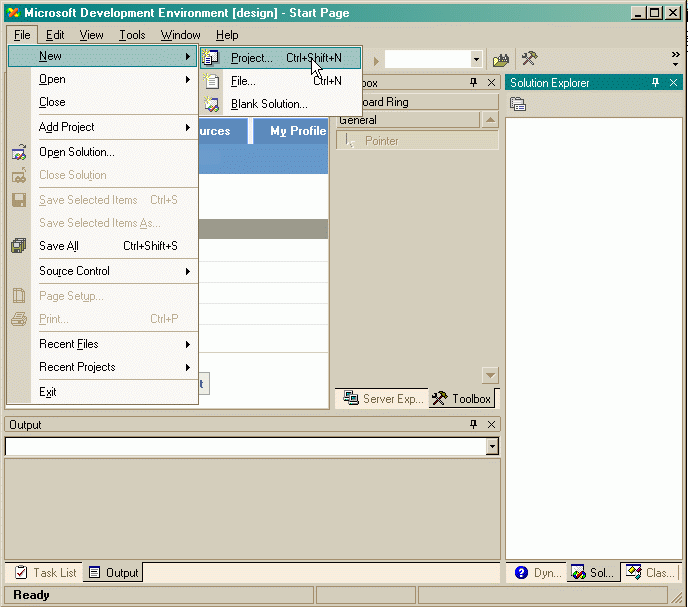Select the Solution Explorer bottom tab
The image size is (688, 607).
(593, 572)
